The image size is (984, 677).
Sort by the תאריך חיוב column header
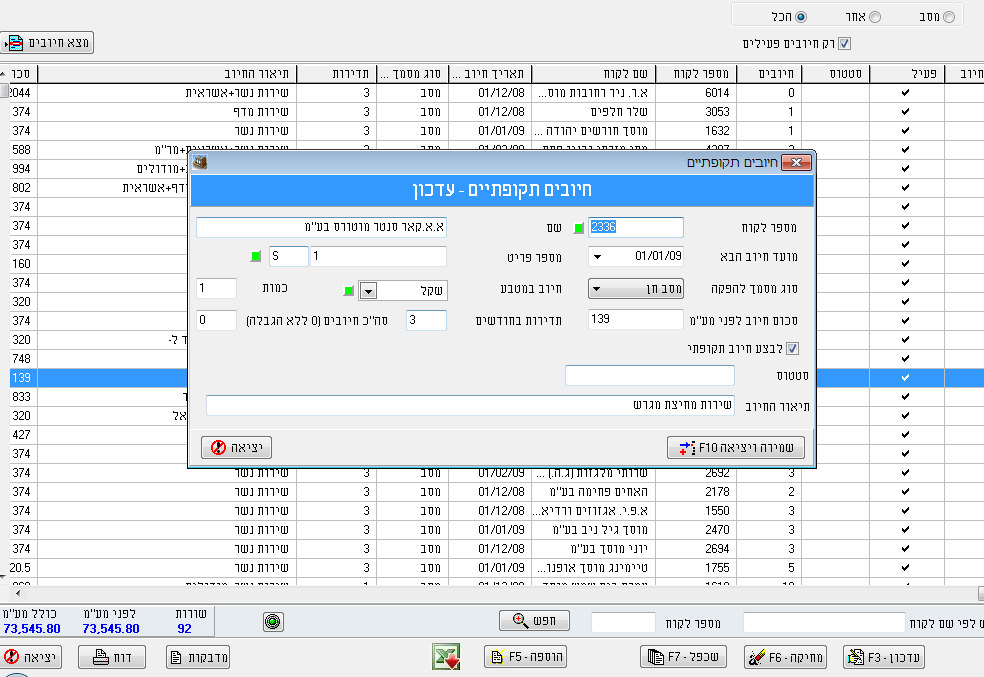[x=490, y=74]
